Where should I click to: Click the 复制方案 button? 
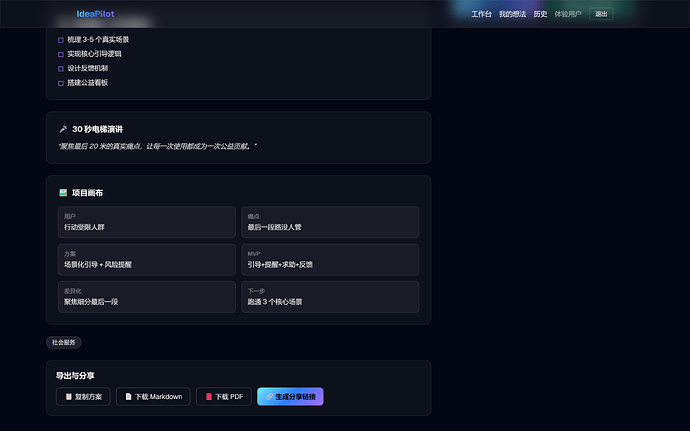pyautogui.click(x=83, y=397)
